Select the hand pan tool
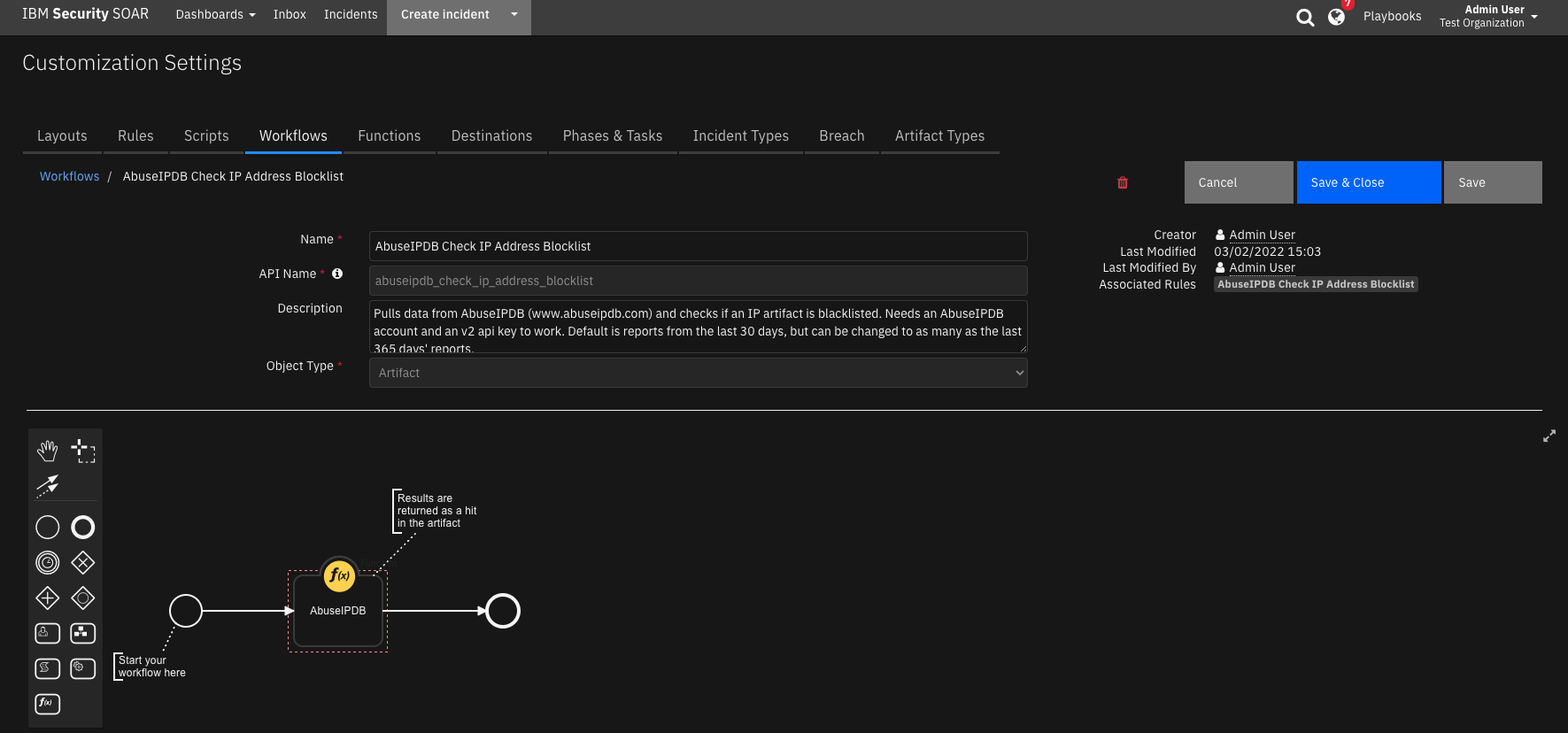The height and width of the screenshot is (733, 1568). tap(48, 451)
